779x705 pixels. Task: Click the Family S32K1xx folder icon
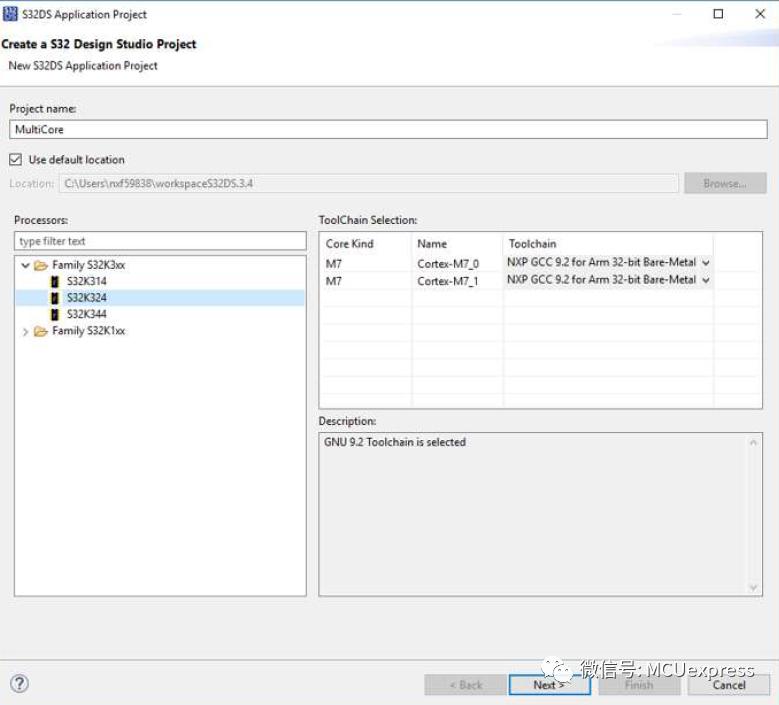click(x=41, y=331)
